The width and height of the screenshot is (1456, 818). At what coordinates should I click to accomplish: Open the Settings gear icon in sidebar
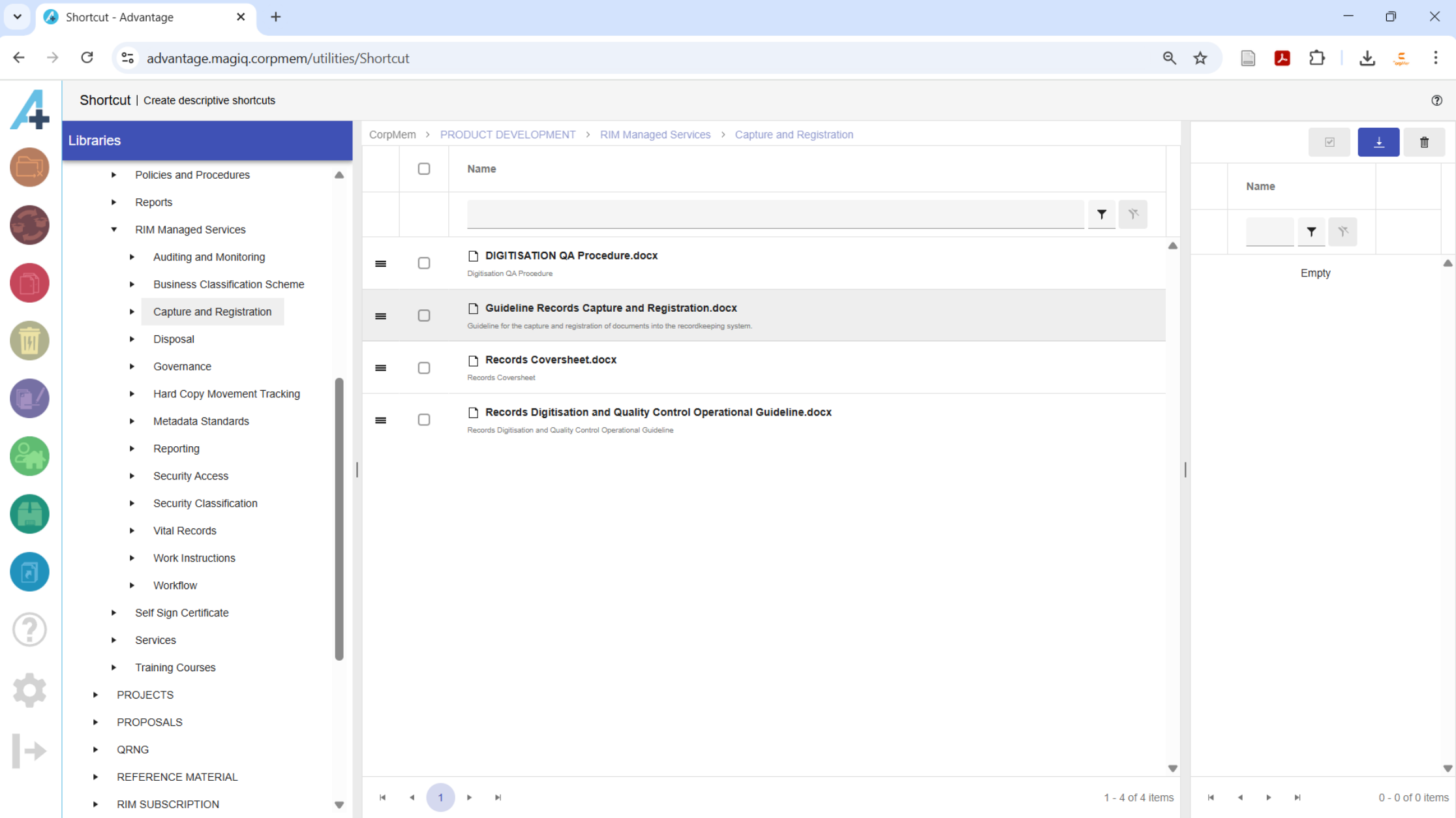[29, 690]
